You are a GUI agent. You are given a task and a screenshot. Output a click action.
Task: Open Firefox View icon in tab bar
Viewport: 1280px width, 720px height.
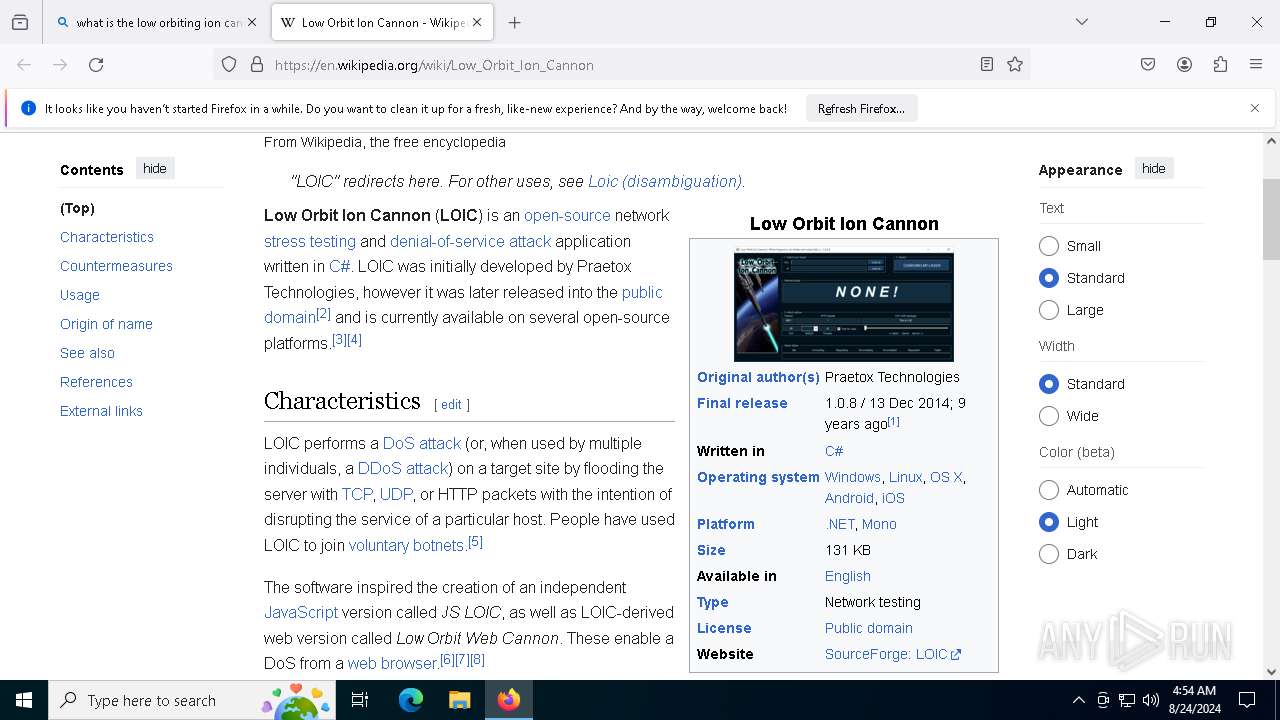[20, 22]
